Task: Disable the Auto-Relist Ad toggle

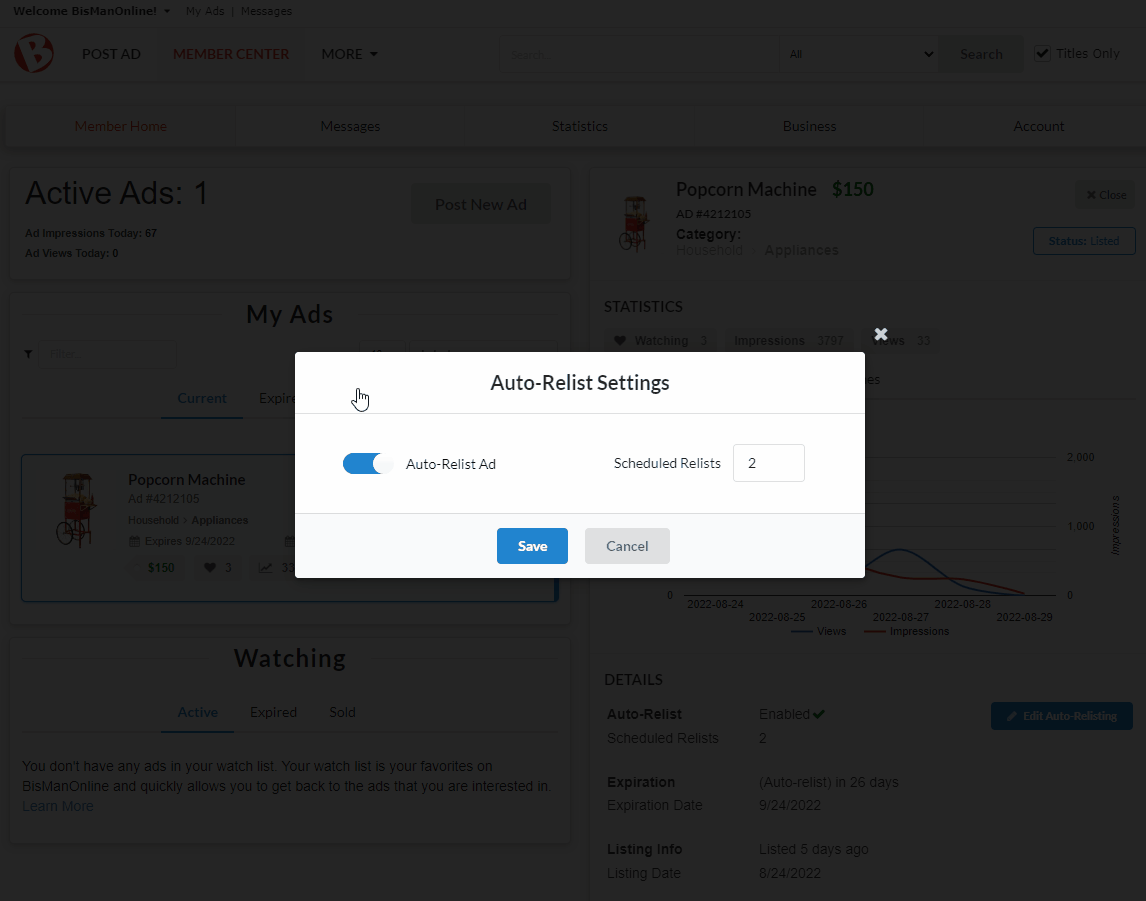Action: pos(366,463)
